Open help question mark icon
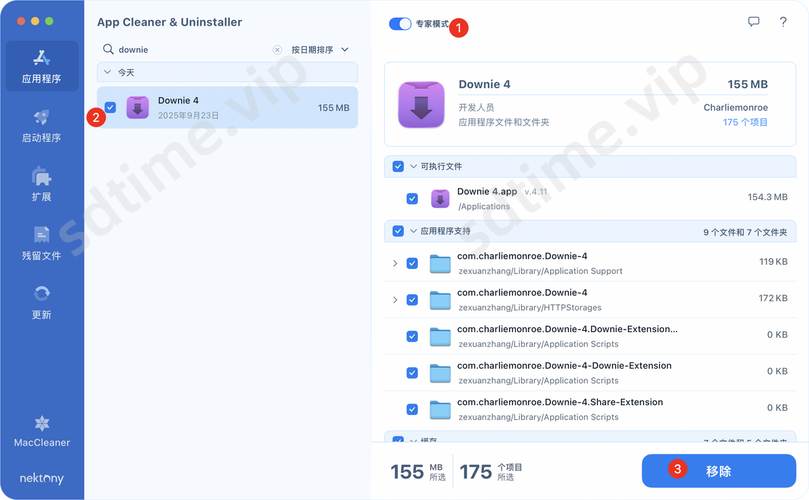The height and width of the screenshot is (500, 809). pyautogui.click(x=783, y=22)
